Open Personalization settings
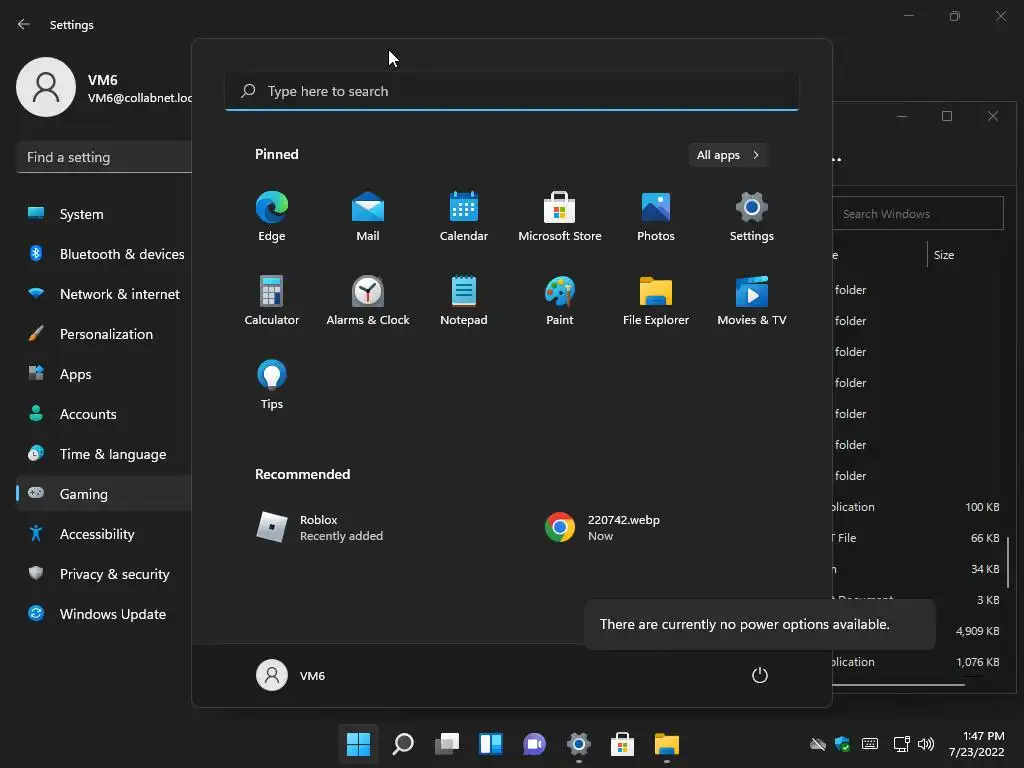1024x768 pixels. click(x=104, y=334)
